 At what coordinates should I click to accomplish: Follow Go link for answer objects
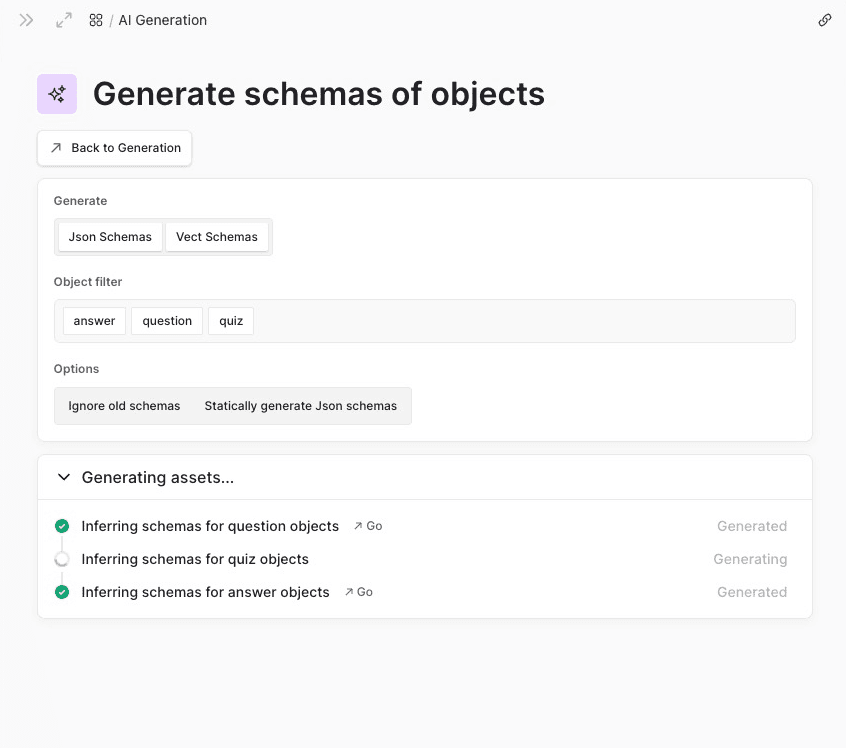359,592
